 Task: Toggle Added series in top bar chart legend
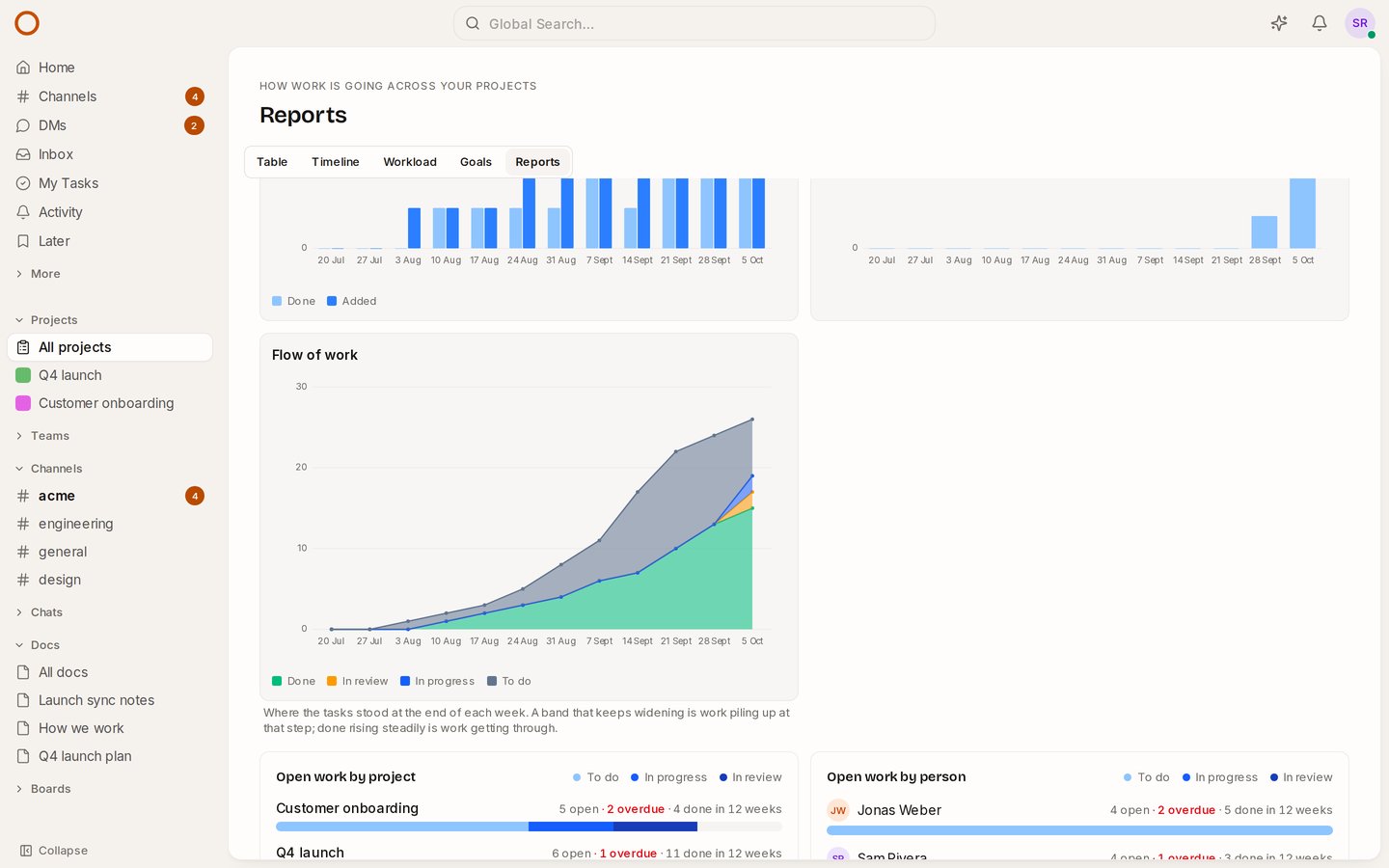pos(352,301)
